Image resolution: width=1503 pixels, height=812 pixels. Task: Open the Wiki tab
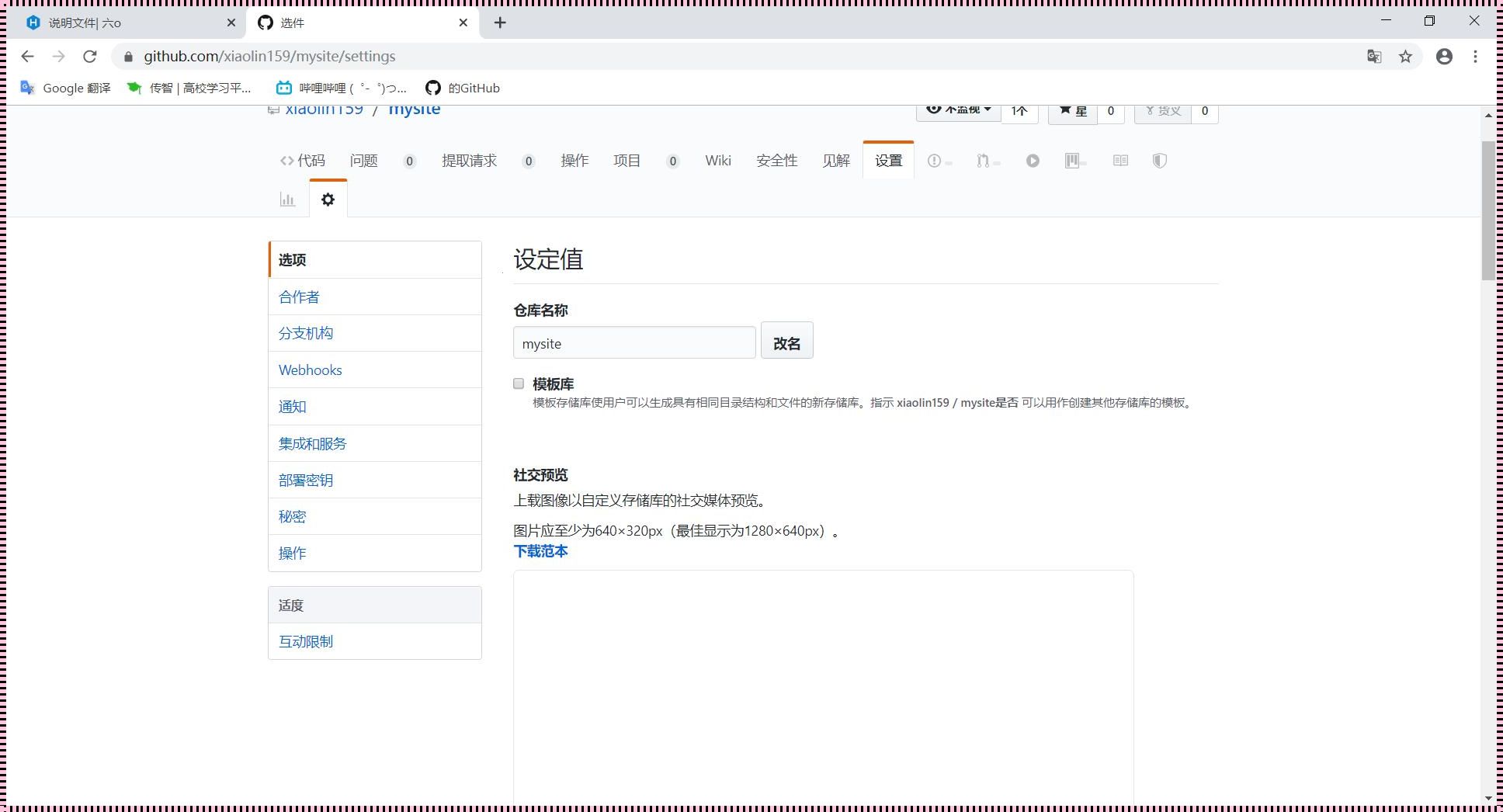(x=718, y=161)
